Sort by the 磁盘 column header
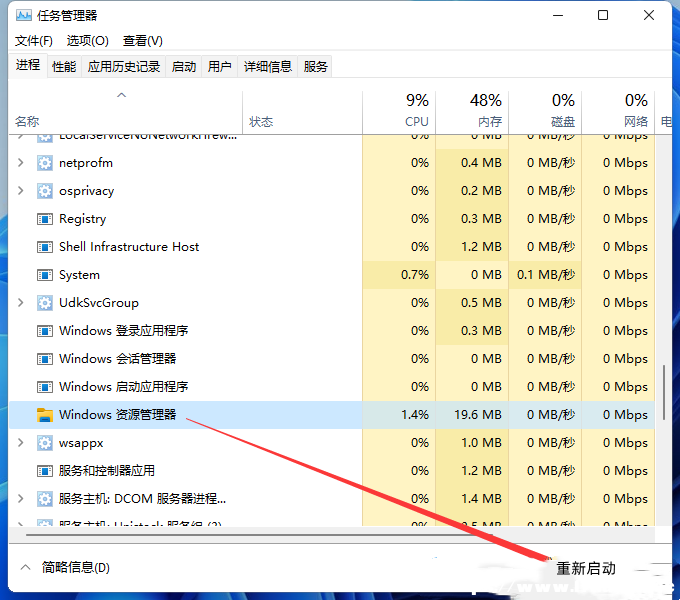 [x=545, y=113]
